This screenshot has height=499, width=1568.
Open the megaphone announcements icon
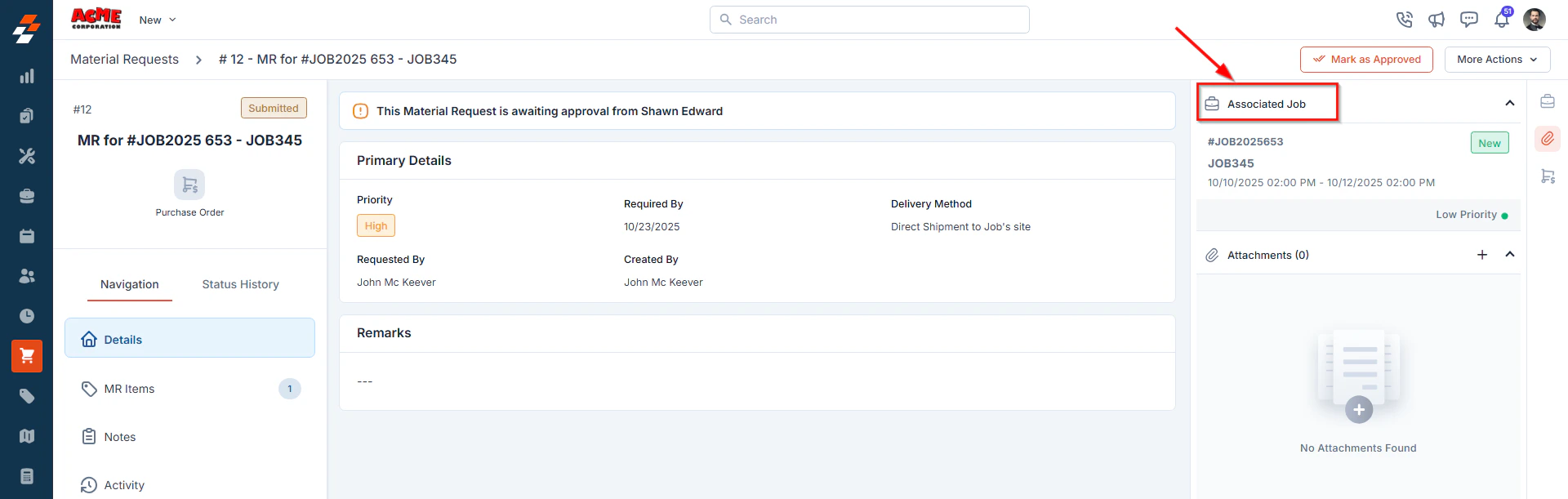click(1437, 20)
